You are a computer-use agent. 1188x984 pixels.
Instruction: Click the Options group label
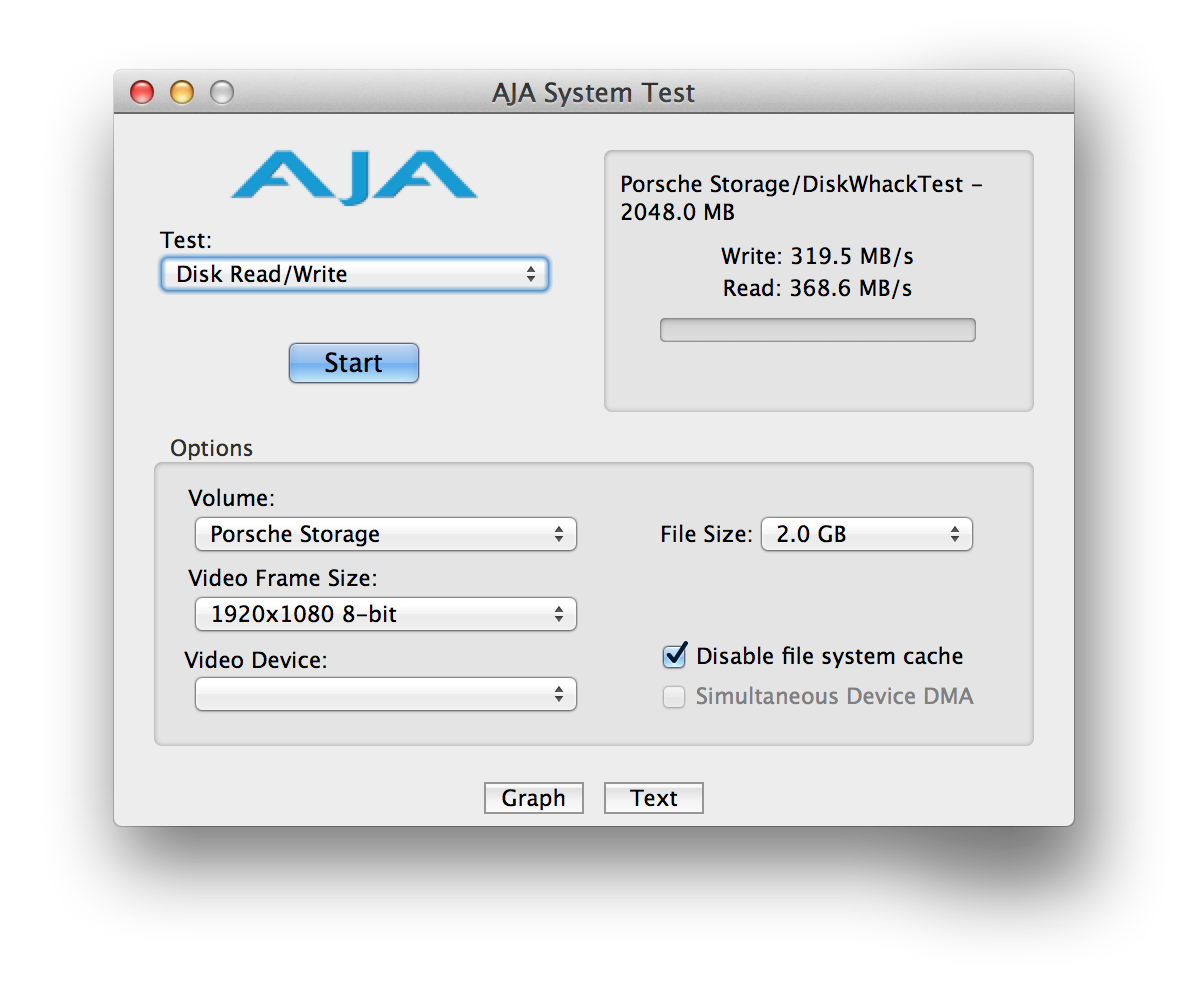click(x=211, y=448)
